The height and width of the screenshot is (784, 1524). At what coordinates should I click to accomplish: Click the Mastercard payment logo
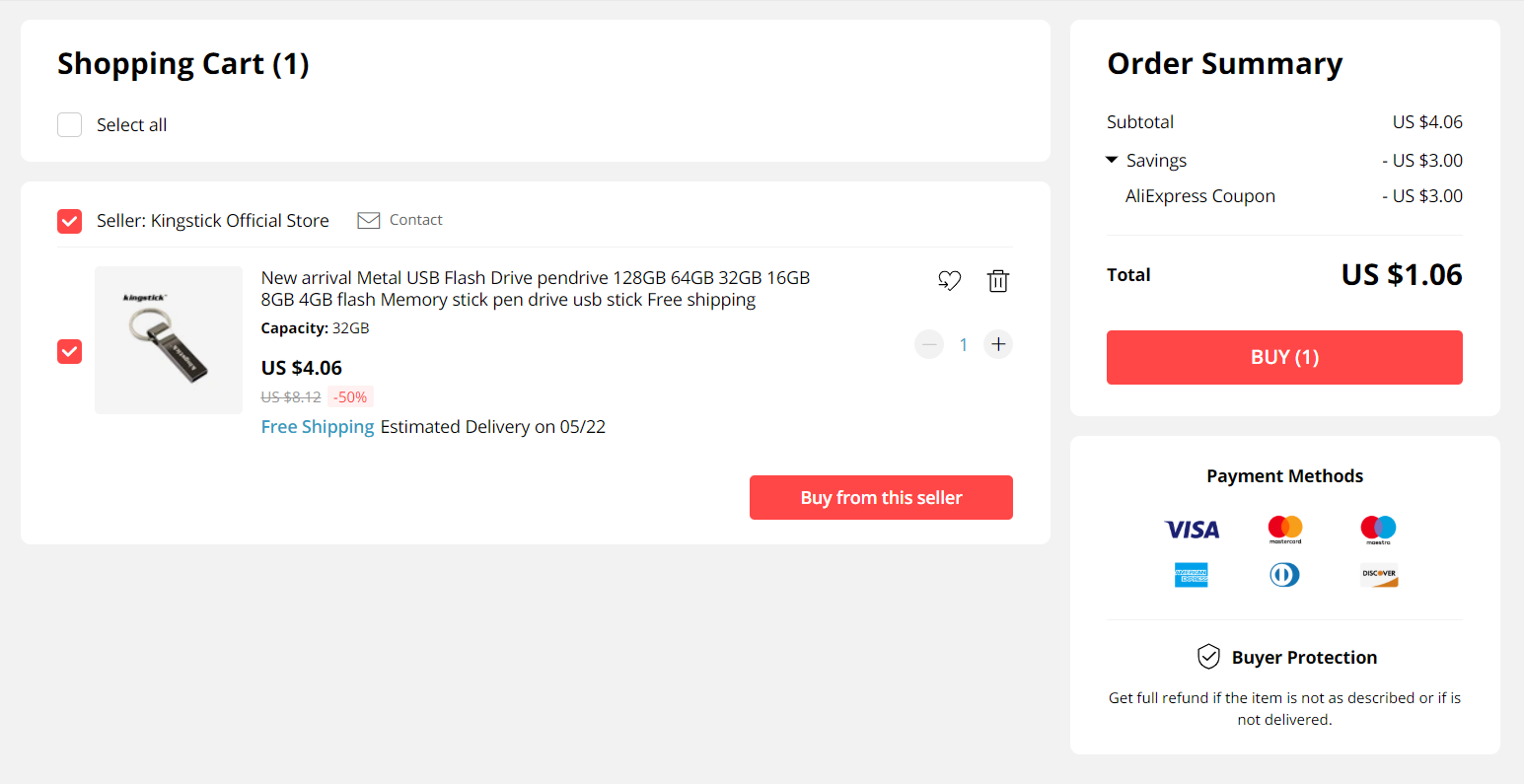(1285, 530)
